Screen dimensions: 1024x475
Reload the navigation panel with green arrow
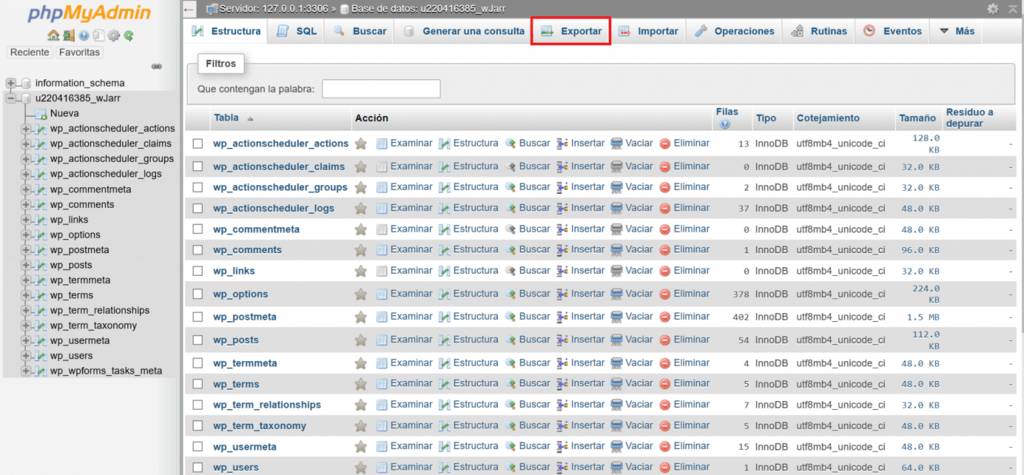tap(129, 35)
